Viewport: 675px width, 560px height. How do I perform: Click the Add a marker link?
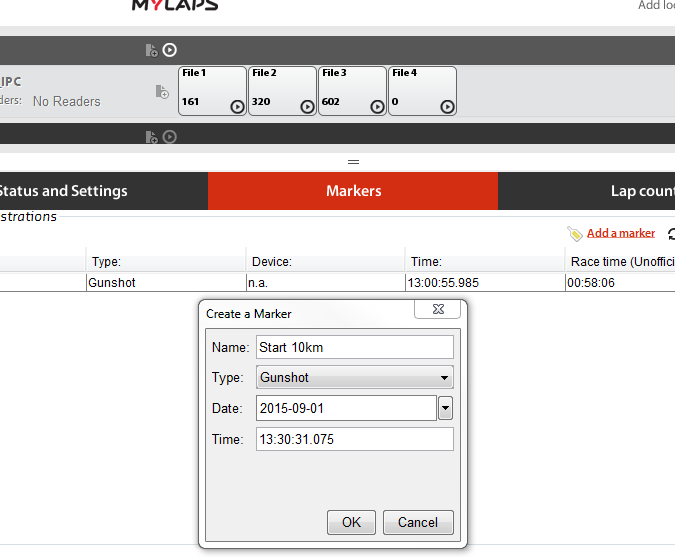point(620,233)
